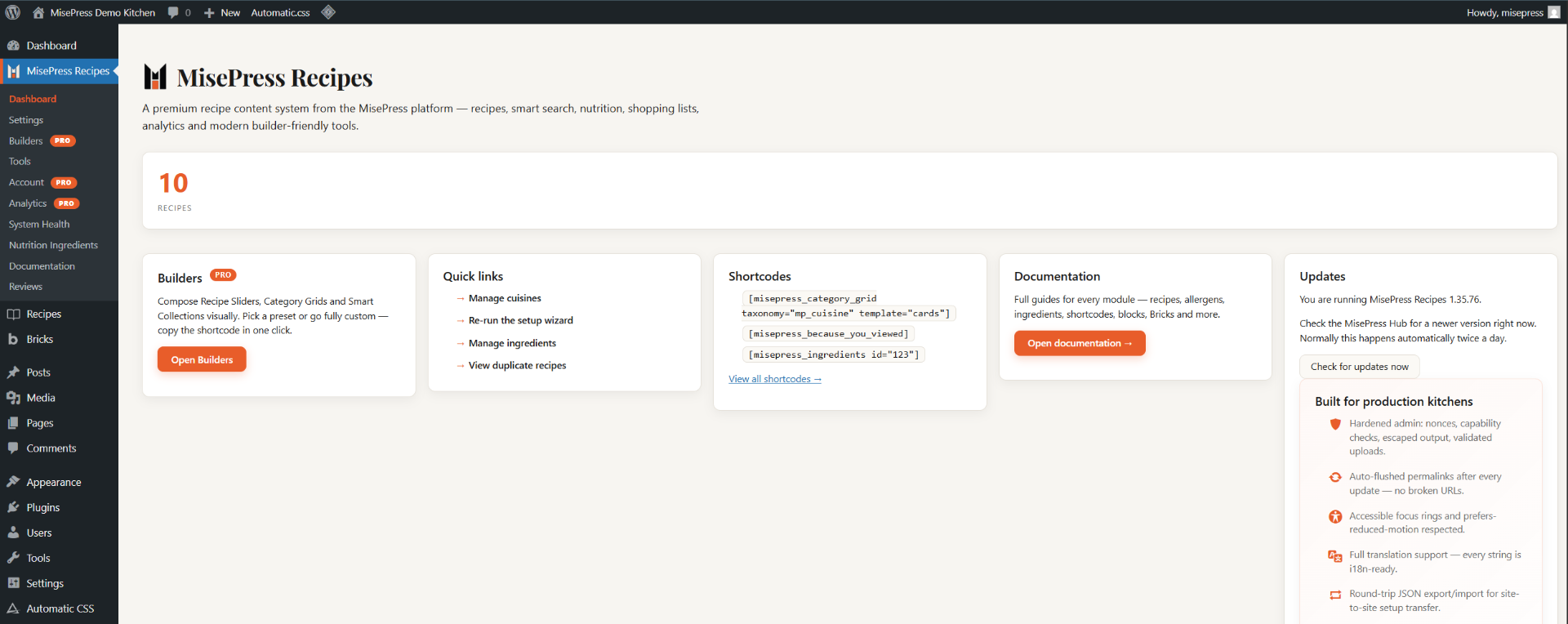The width and height of the screenshot is (1568, 624).
Task: Open the Analytics PRO submenu item
Action: [43, 203]
